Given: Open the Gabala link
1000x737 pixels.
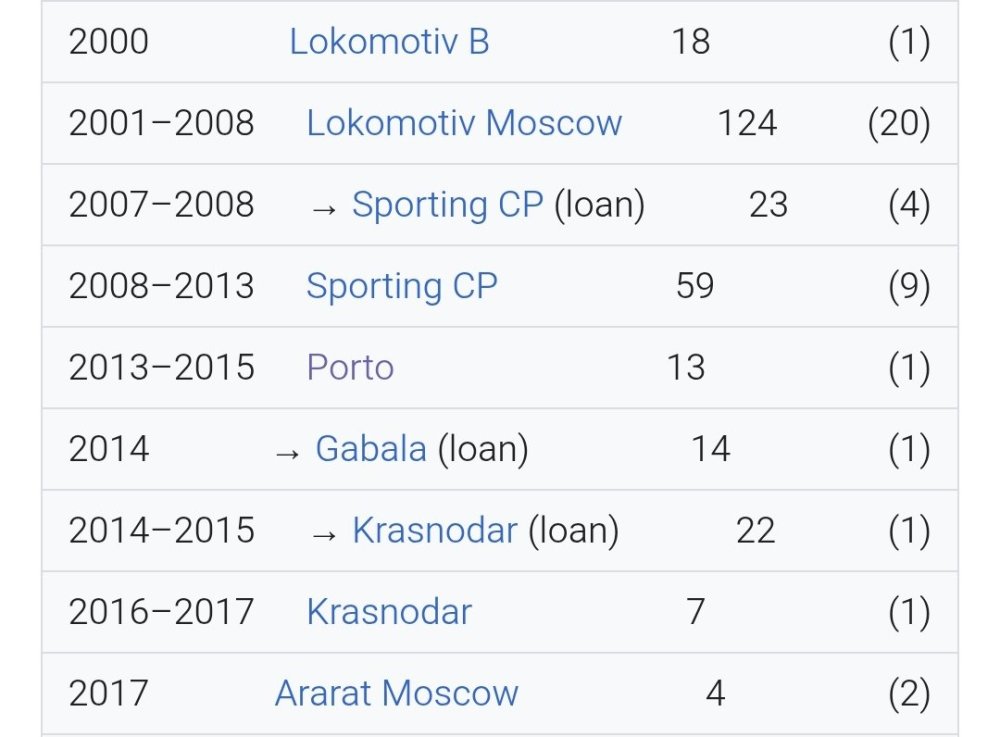Looking at the screenshot, I should pos(371,449).
